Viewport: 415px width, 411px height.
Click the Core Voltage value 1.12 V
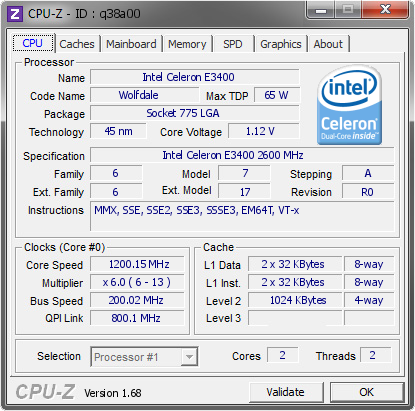pyautogui.click(x=264, y=131)
